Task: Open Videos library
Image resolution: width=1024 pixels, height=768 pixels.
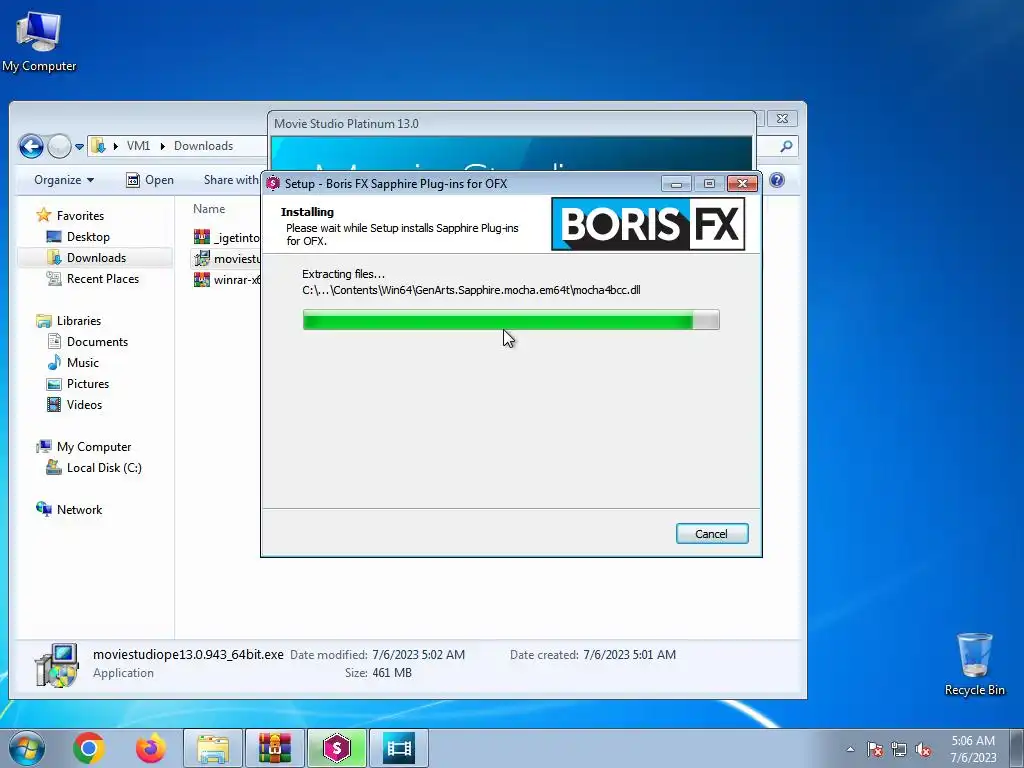Action: (74, 404)
